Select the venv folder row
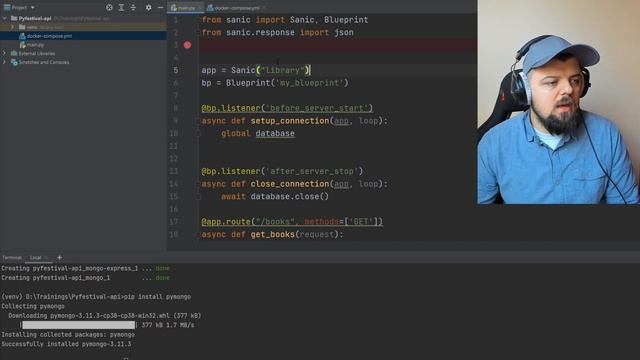This screenshot has height=360, width=640. tap(83, 27)
